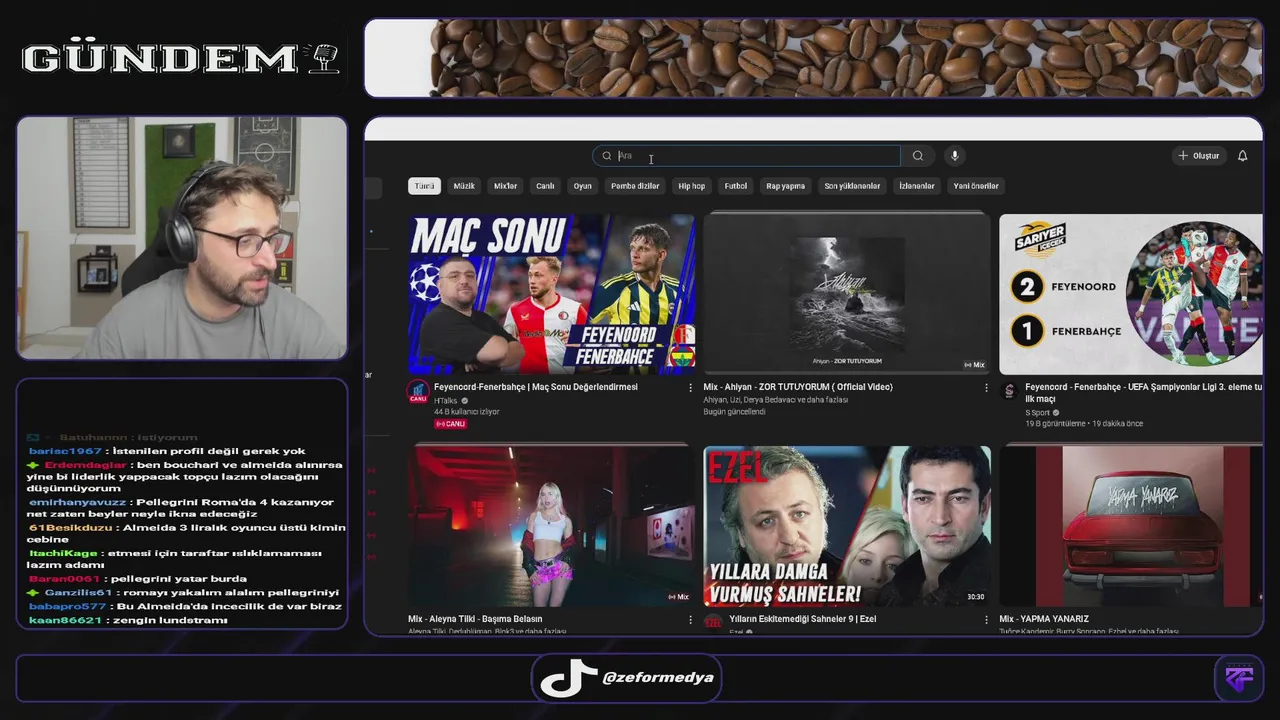The image size is (1280, 720).
Task: Select the Müzik filter chip
Action: tap(464, 186)
